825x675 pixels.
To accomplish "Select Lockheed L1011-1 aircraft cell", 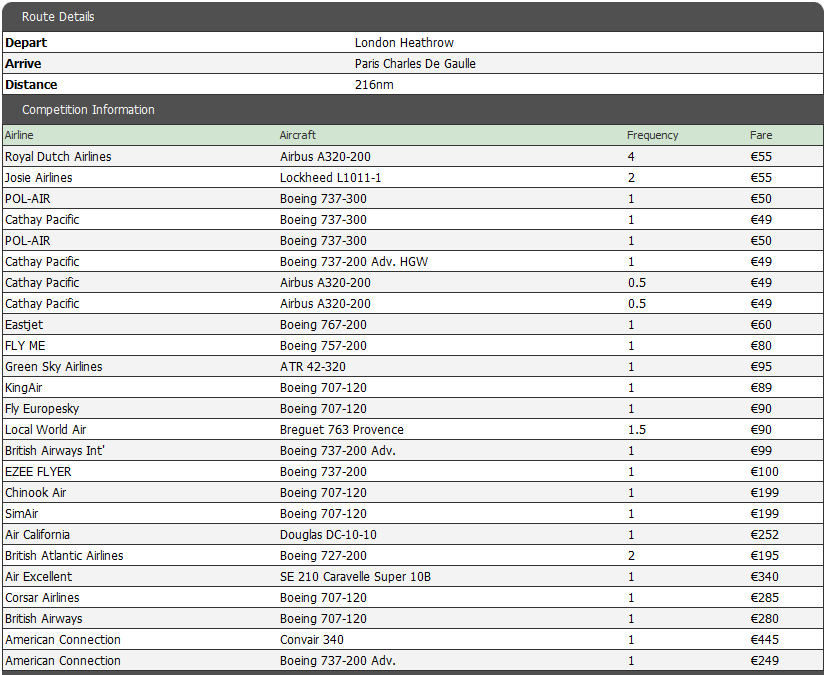I will pyautogui.click(x=330, y=177).
